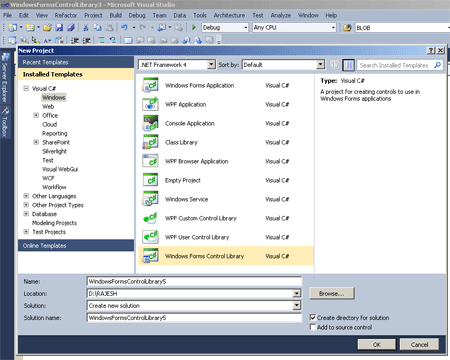The image size is (450, 360).
Task: Expand the Database tree node
Action: click(26, 214)
